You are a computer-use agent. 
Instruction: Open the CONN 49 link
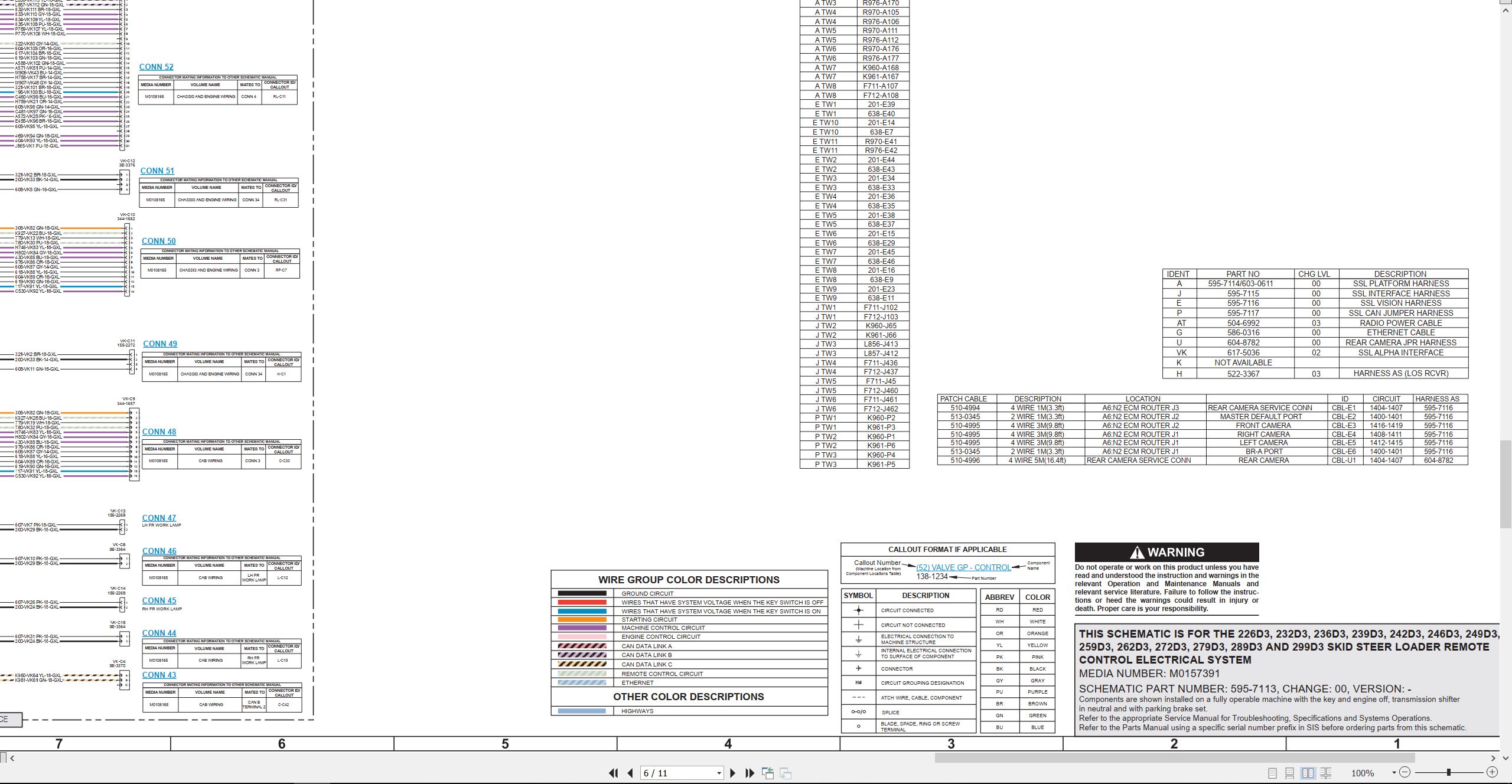click(x=159, y=344)
